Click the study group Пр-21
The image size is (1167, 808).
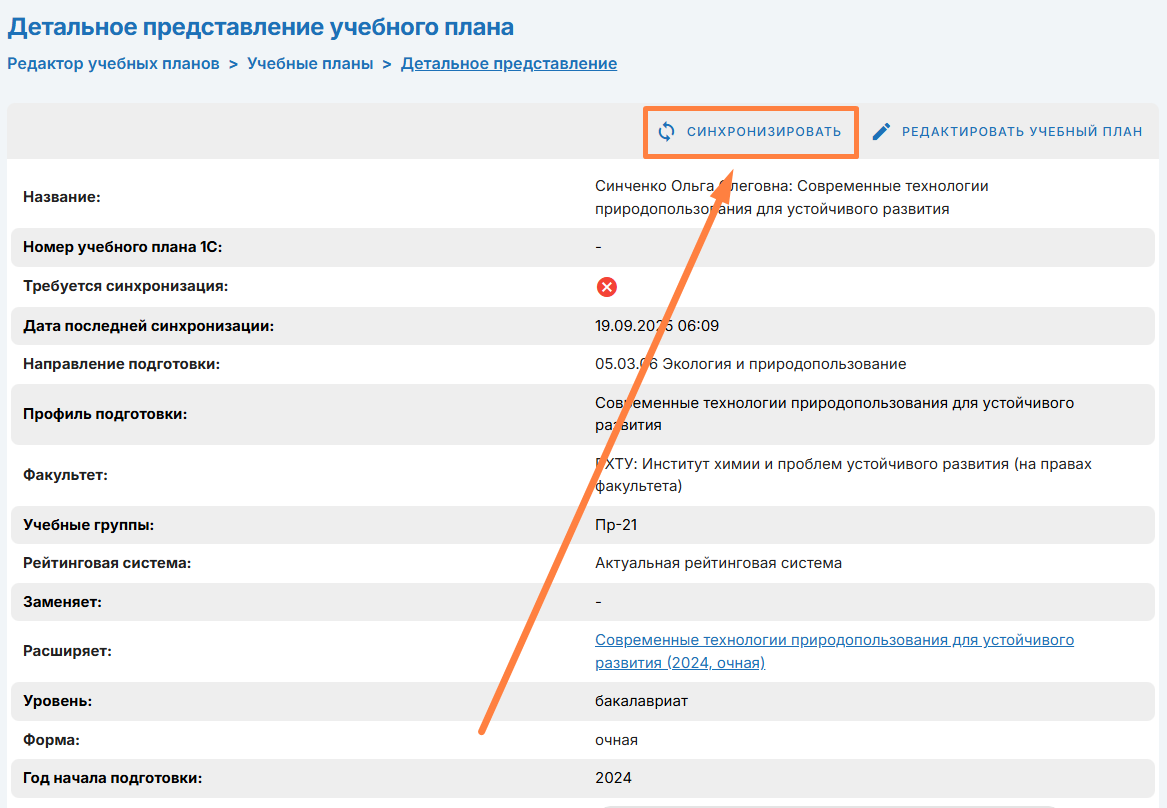[615, 524]
